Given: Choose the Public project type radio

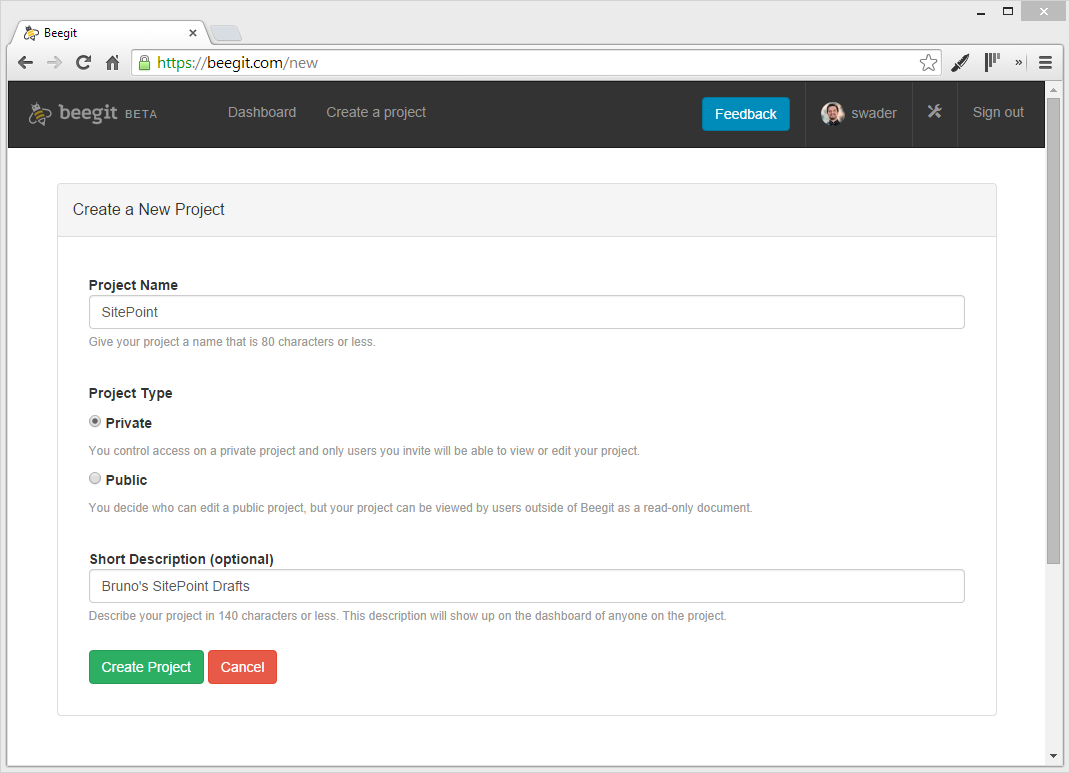Looking at the screenshot, I should 95,478.
